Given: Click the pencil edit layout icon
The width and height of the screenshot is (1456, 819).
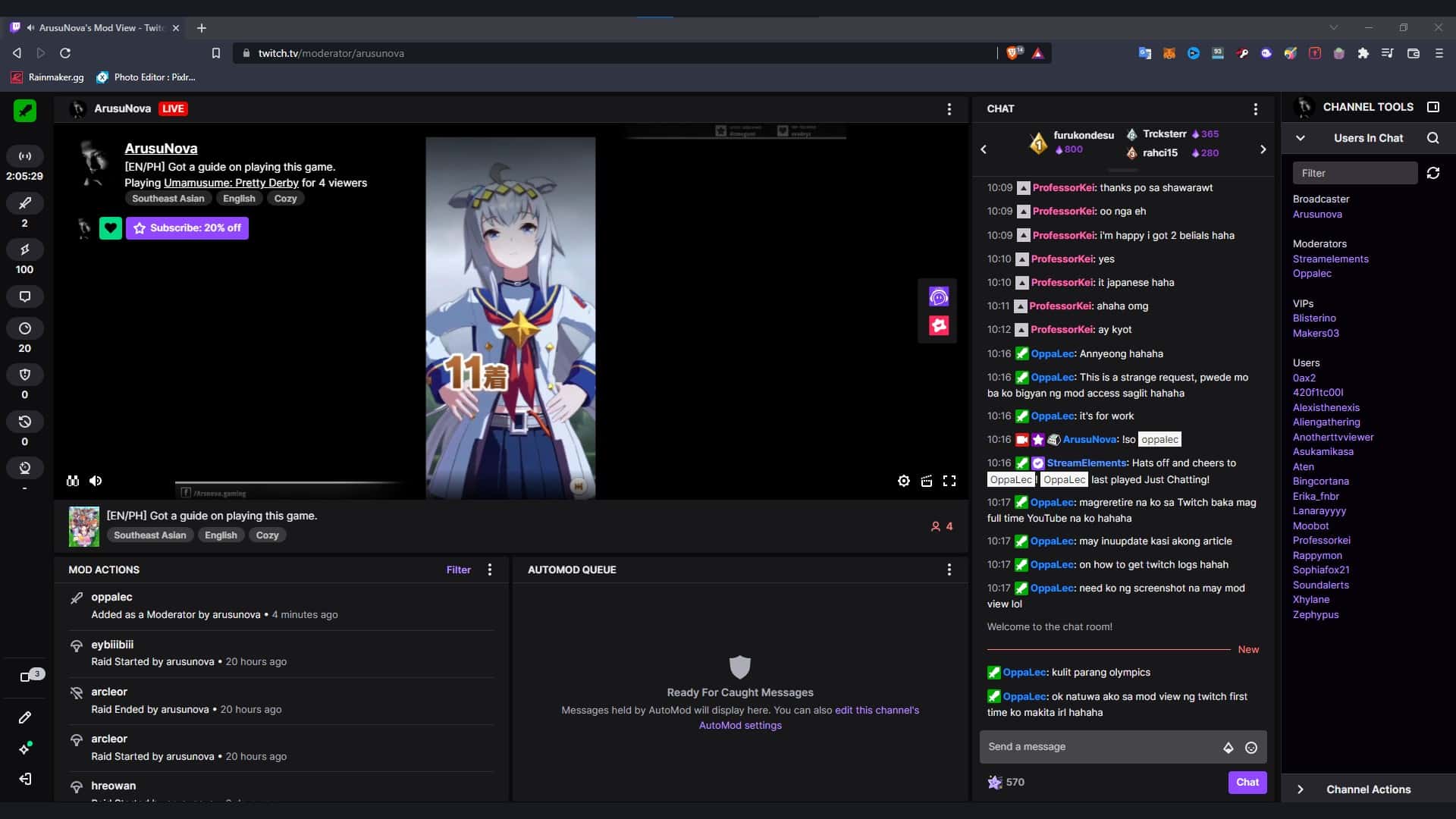Looking at the screenshot, I should [25, 717].
